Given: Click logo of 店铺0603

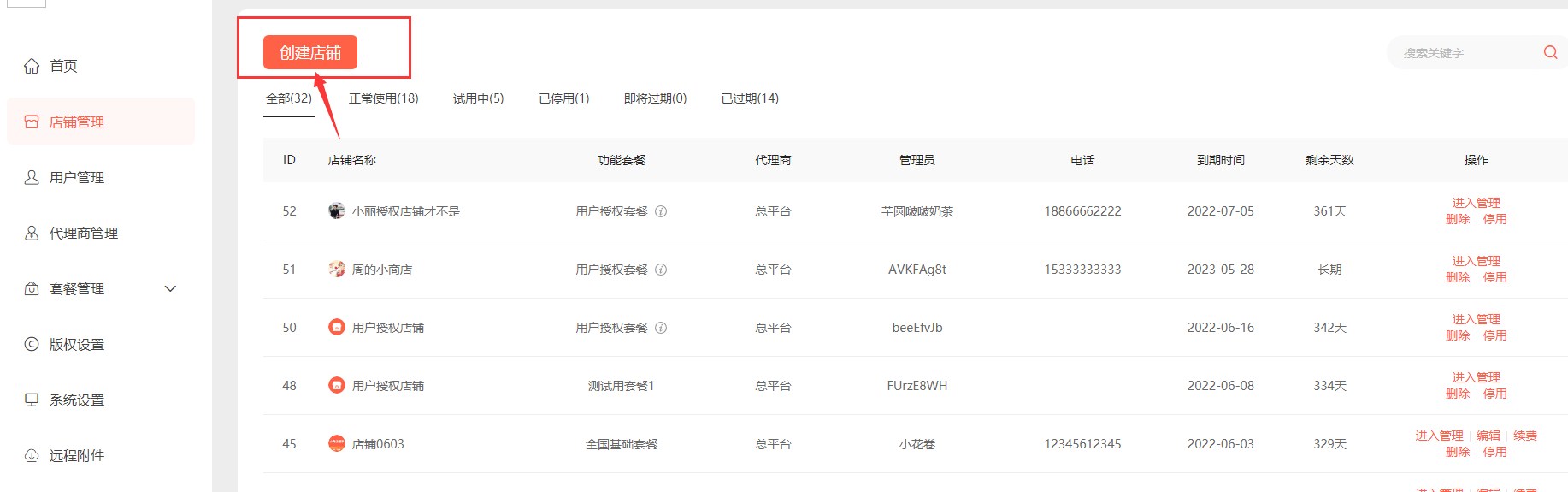Looking at the screenshot, I should pyautogui.click(x=337, y=443).
